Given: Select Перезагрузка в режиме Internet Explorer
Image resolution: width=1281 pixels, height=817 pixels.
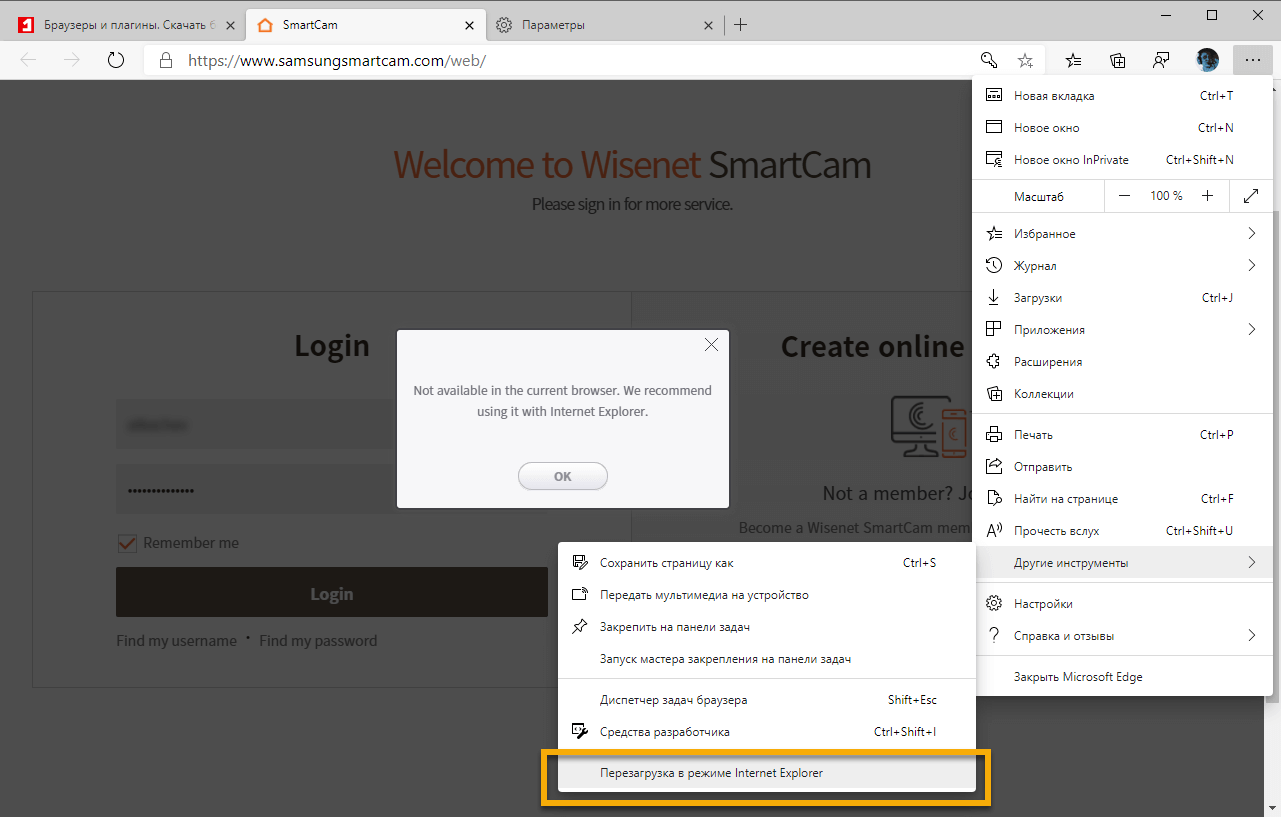Looking at the screenshot, I should pyautogui.click(x=766, y=773).
